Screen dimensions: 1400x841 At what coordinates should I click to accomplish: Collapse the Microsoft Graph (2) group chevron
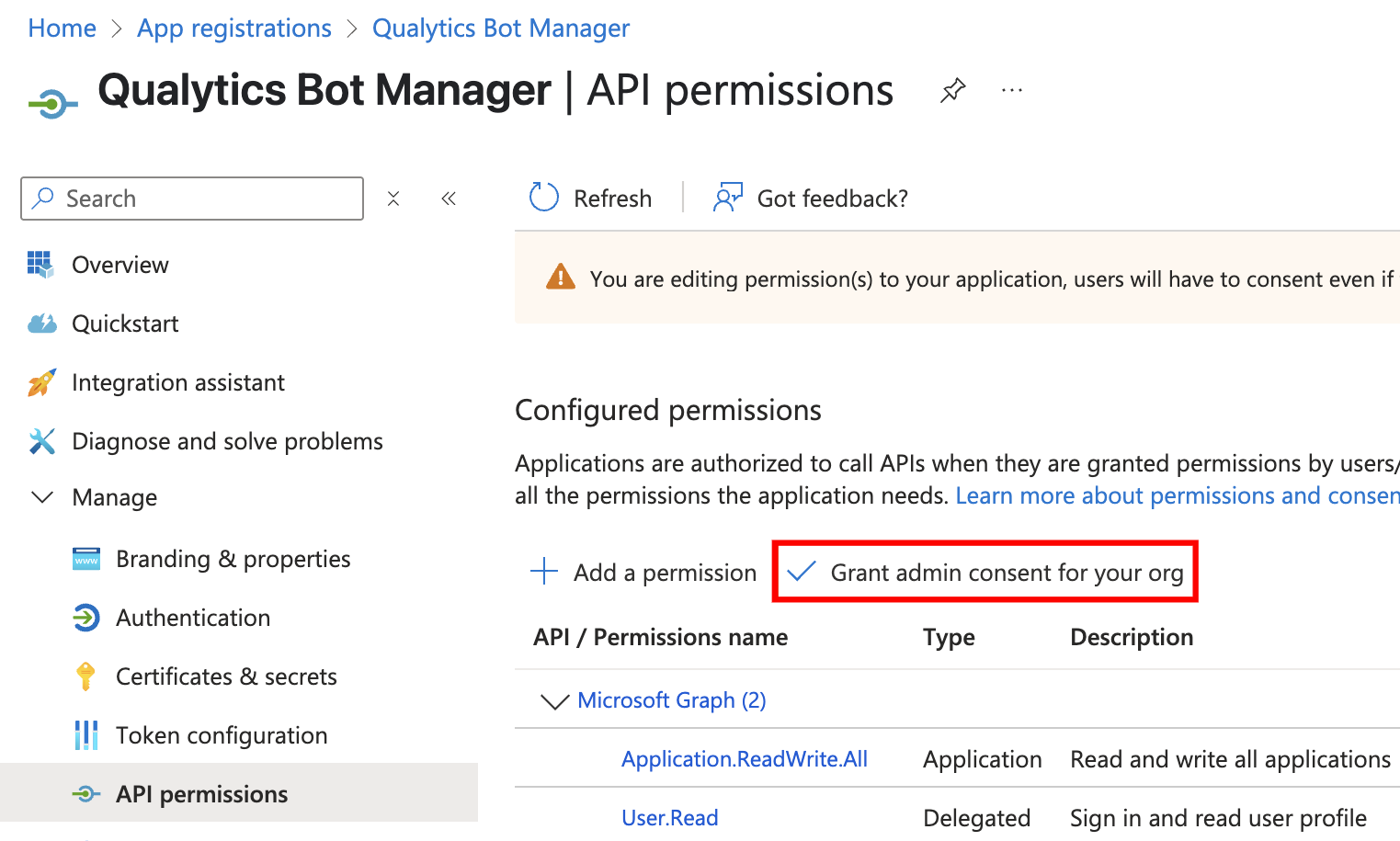pos(554,701)
